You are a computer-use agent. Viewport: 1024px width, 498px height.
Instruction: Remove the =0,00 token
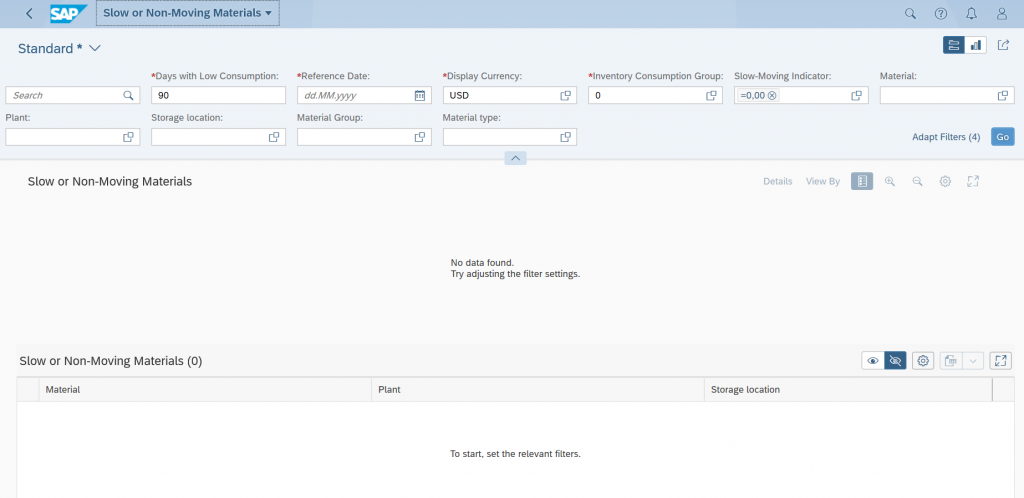(x=772, y=95)
